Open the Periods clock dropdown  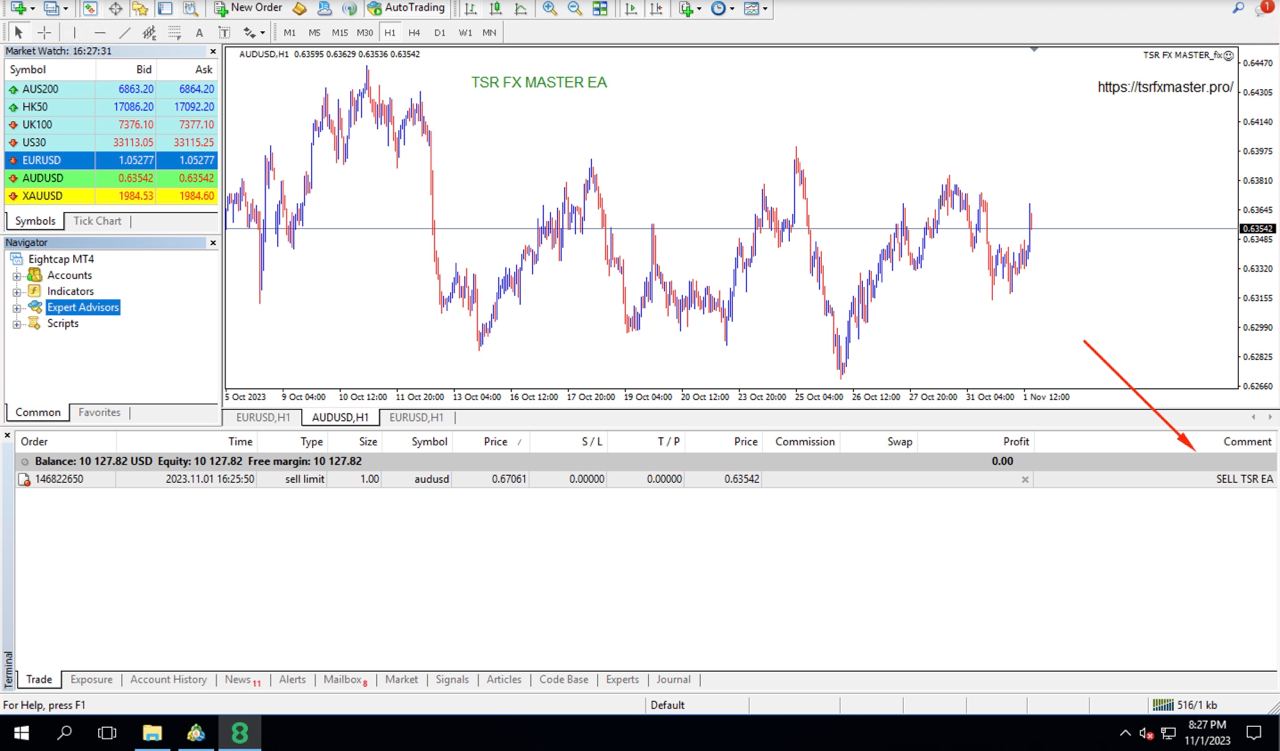pos(723,8)
